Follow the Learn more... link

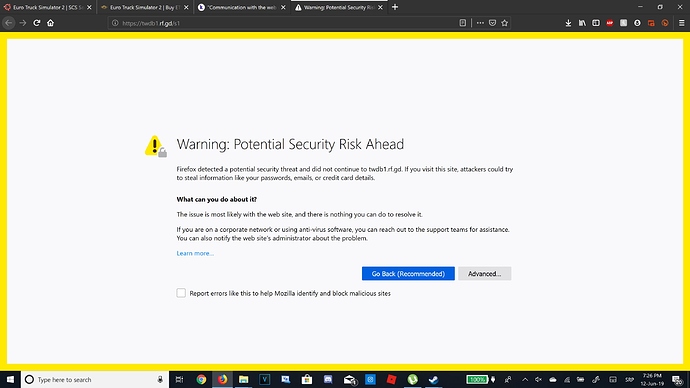[x=195, y=253]
